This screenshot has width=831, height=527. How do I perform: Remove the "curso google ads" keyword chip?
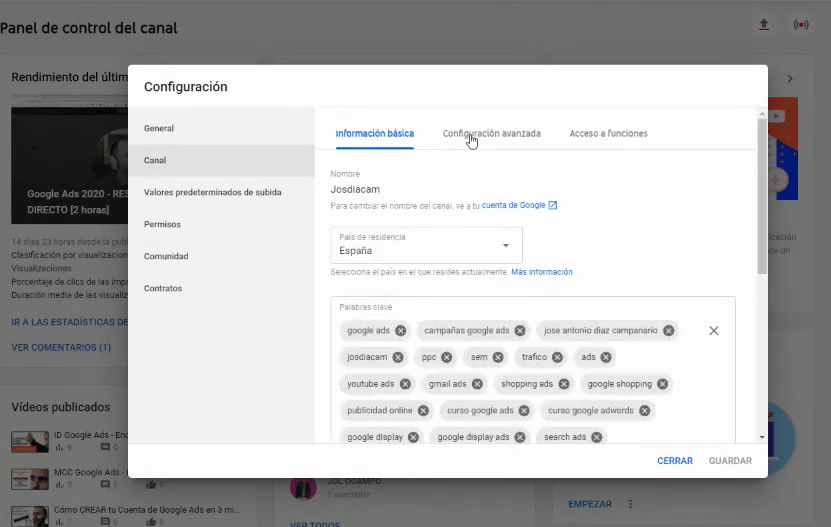coord(524,410)
